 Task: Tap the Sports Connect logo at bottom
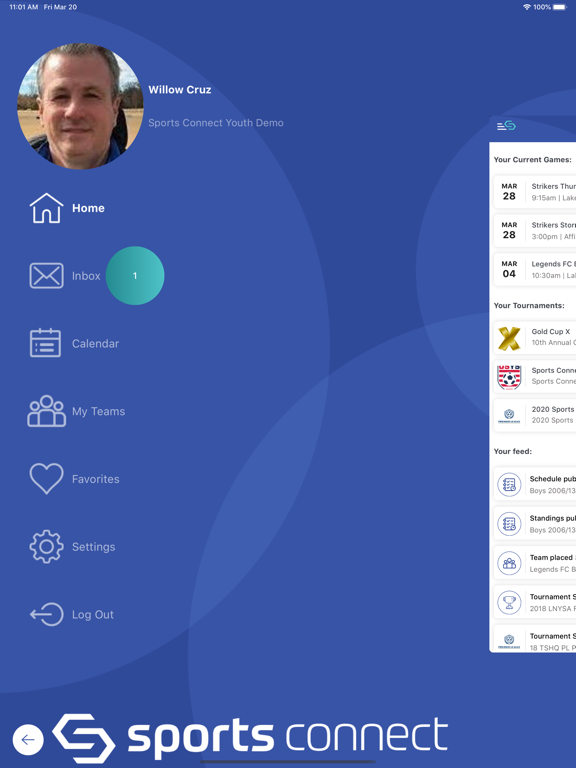click(250, 737)
